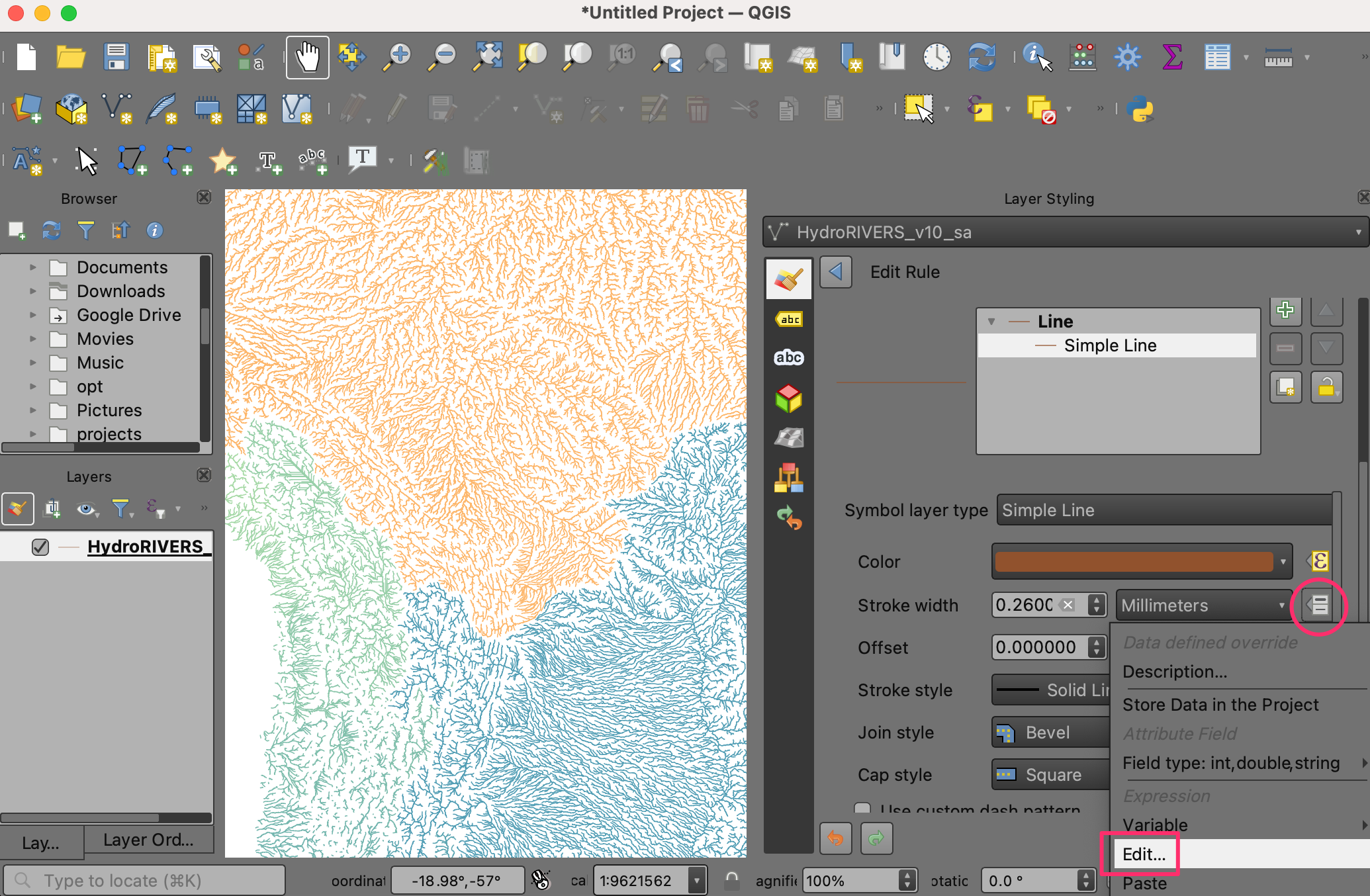Choose Edit... in the override menu
This screenshot has width=1370, height=896.
coord(1144,854)
